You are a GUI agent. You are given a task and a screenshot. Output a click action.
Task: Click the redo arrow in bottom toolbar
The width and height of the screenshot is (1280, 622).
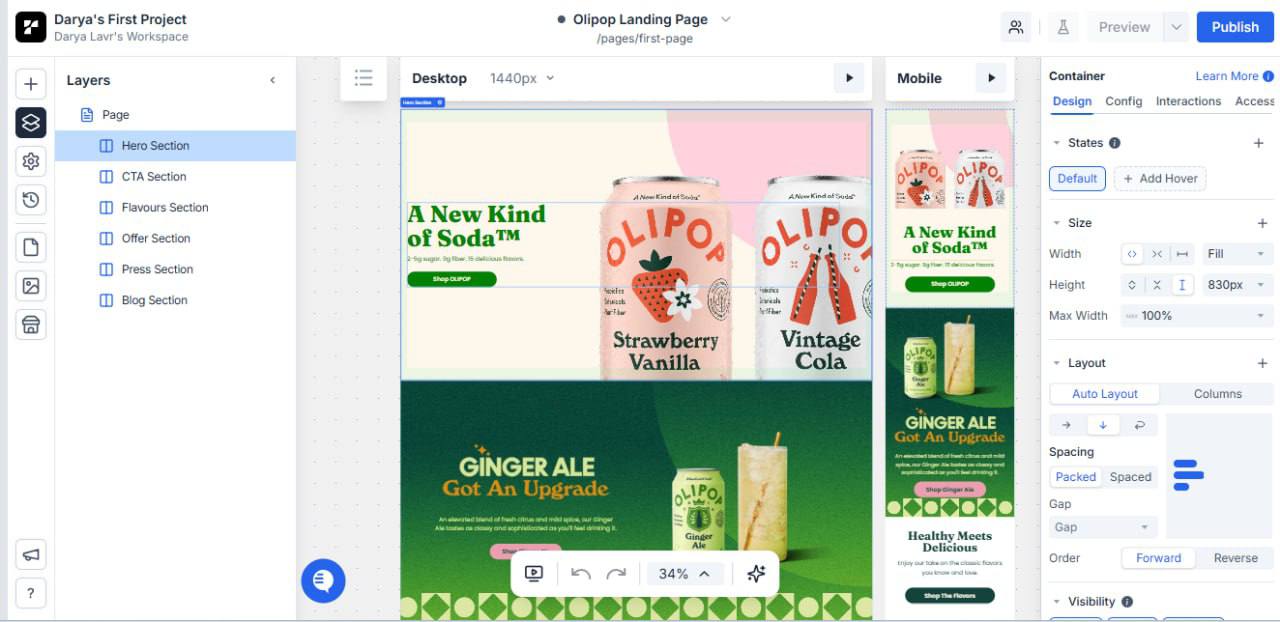(616, 573)
